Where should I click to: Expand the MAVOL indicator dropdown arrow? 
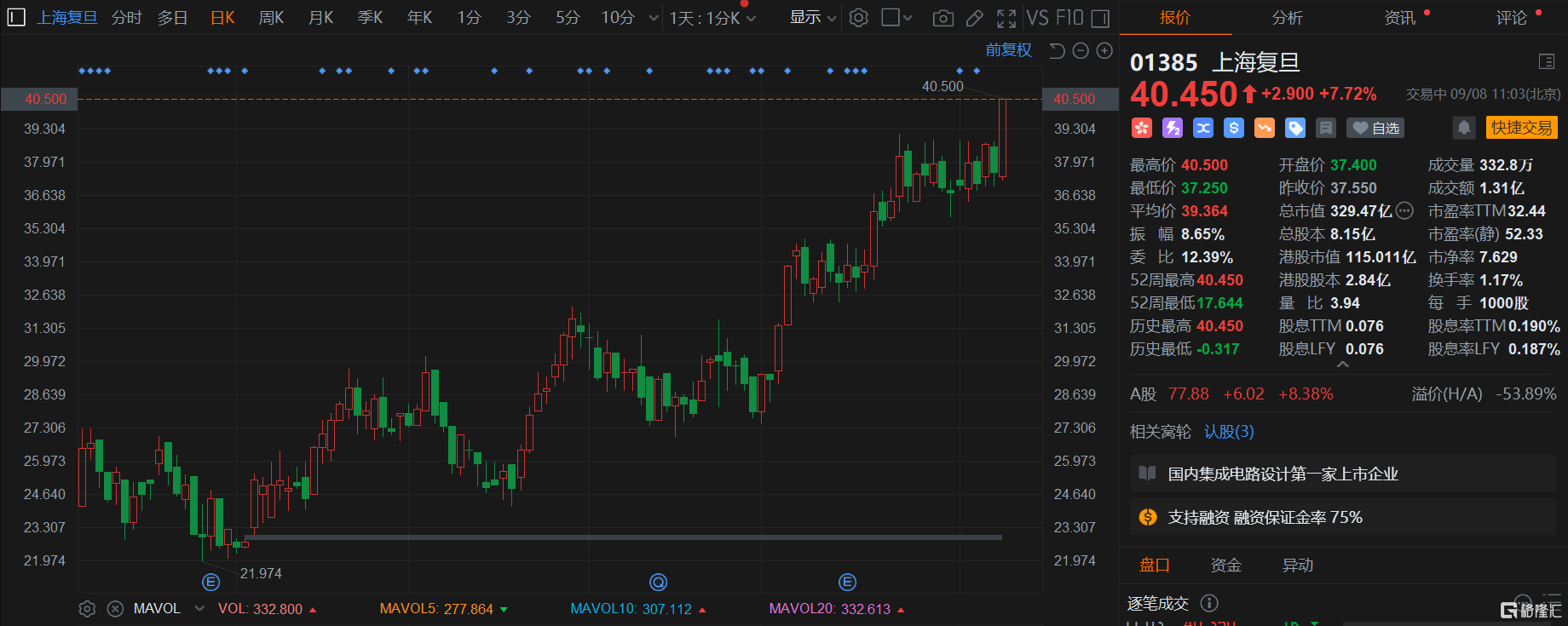pos(200,609)
